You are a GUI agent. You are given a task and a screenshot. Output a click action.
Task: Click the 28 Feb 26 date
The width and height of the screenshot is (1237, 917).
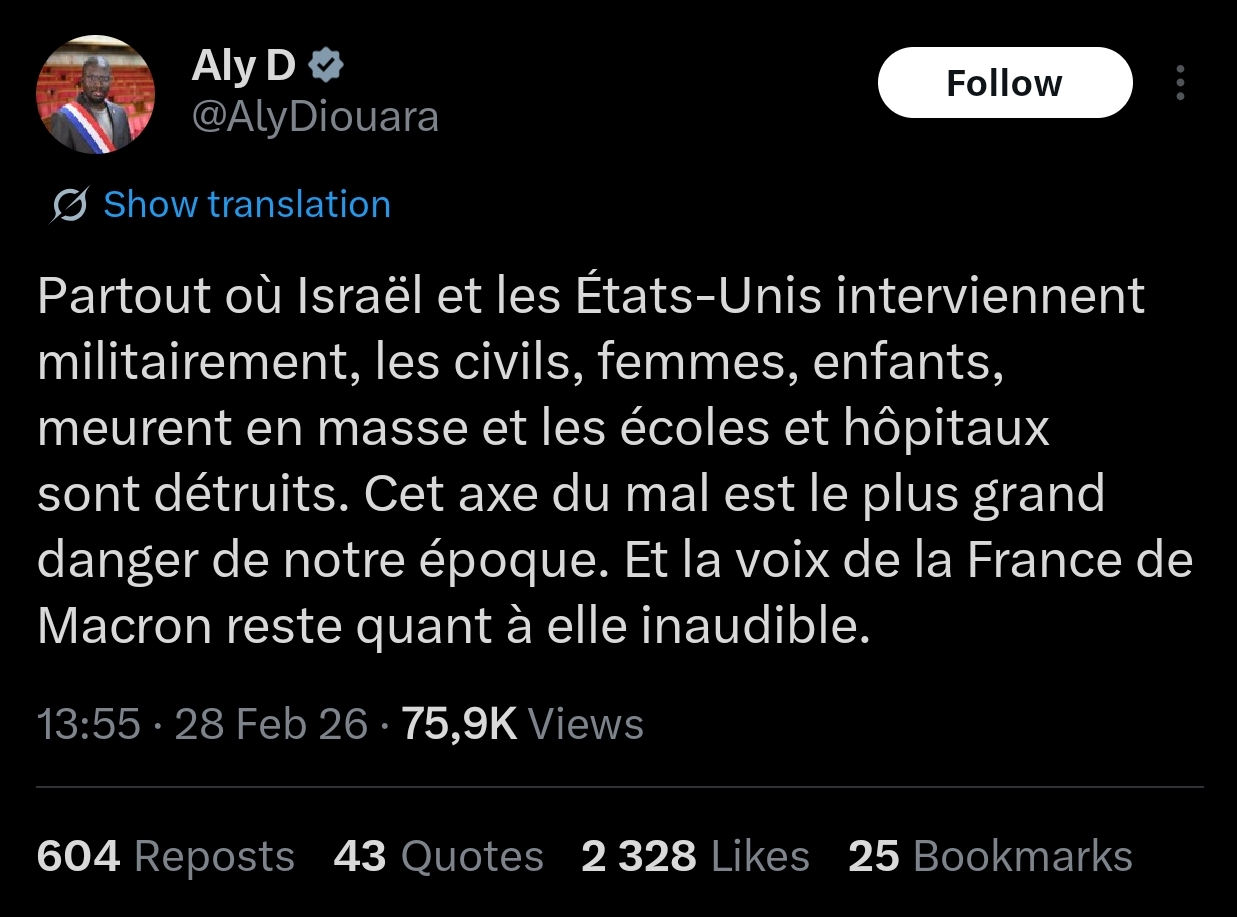click(x=271, y=723)
